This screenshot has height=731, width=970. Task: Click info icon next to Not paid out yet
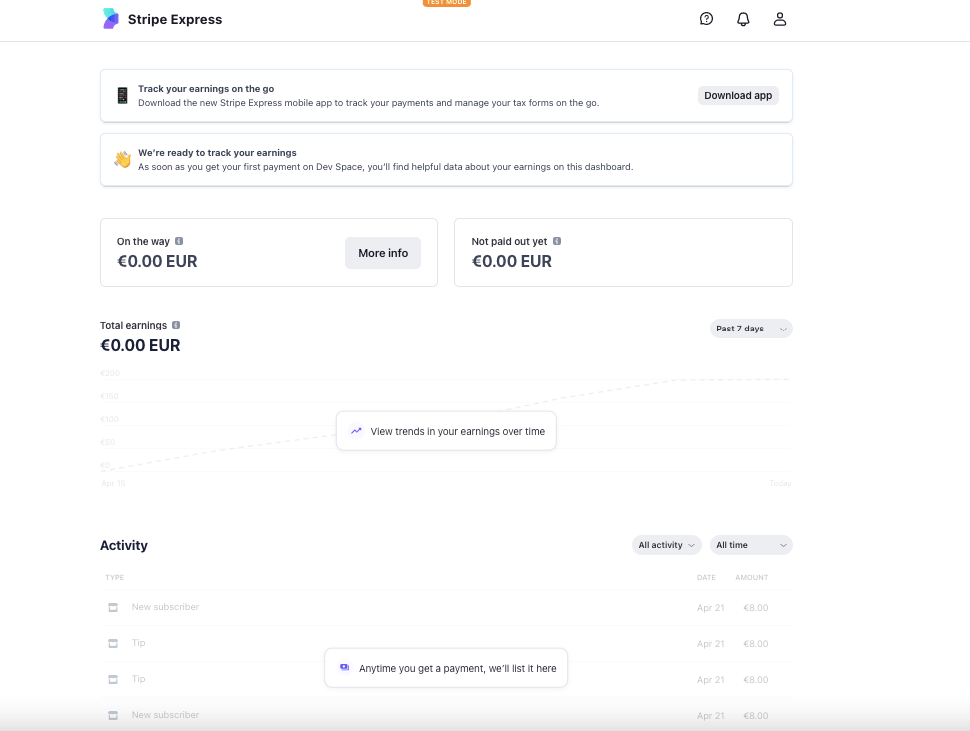[557, 241]
